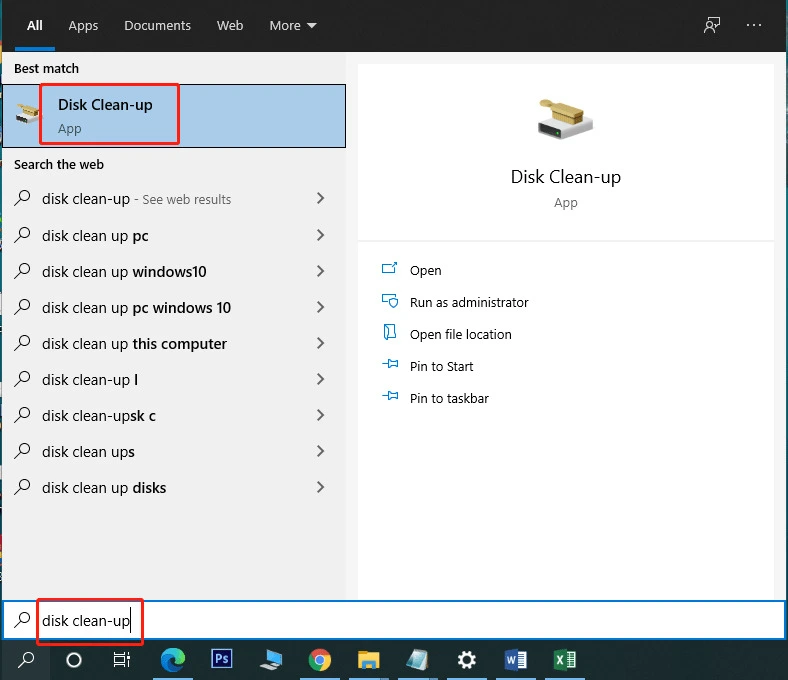Open the More dropdown menu
Screen dimensions: 788x680
coord(292,26)
